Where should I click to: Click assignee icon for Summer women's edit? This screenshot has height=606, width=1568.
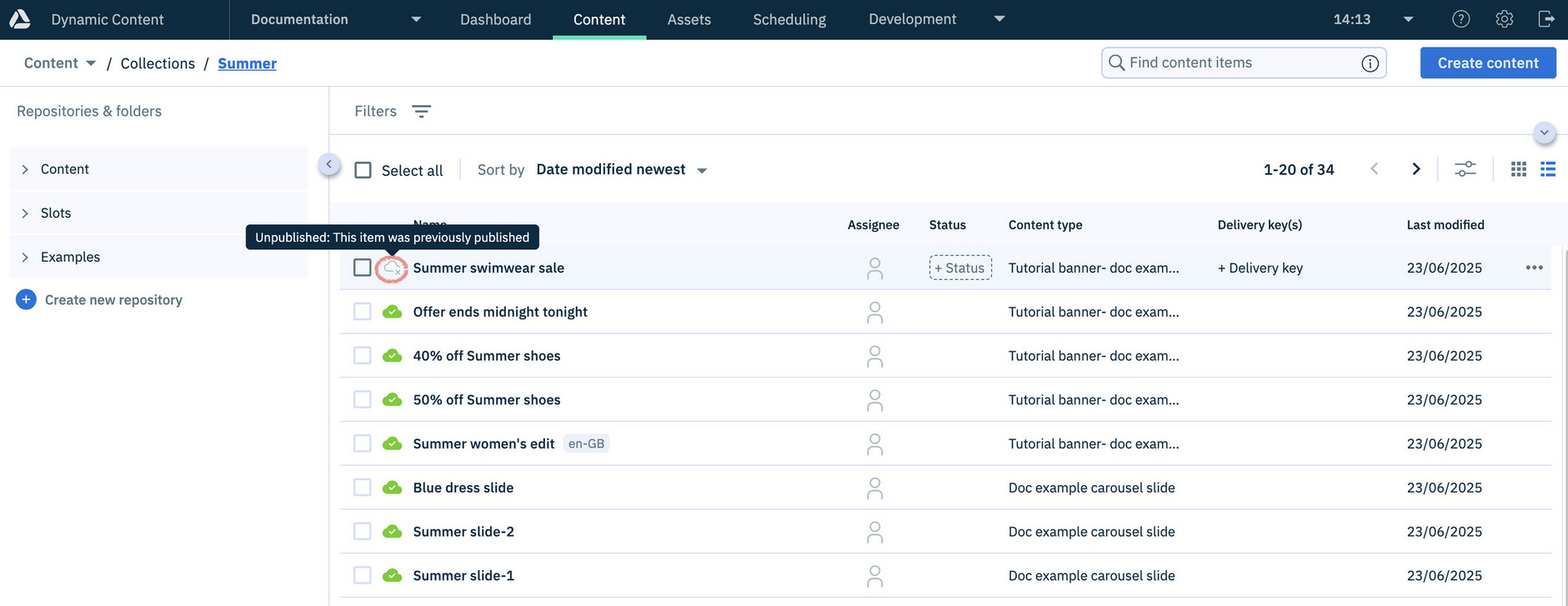[x=874, y=444]
